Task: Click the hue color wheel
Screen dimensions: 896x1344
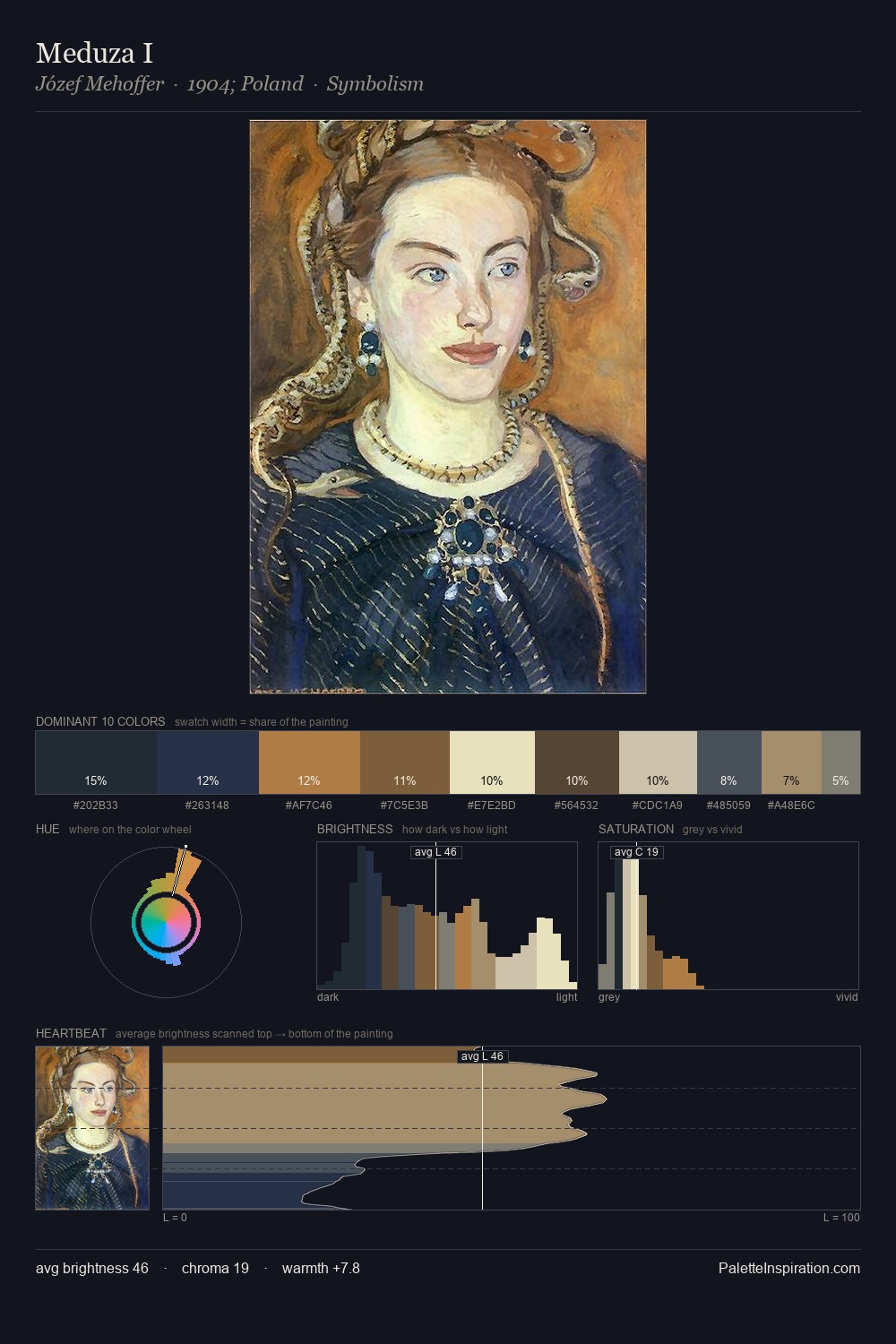Action: [166, 921]
